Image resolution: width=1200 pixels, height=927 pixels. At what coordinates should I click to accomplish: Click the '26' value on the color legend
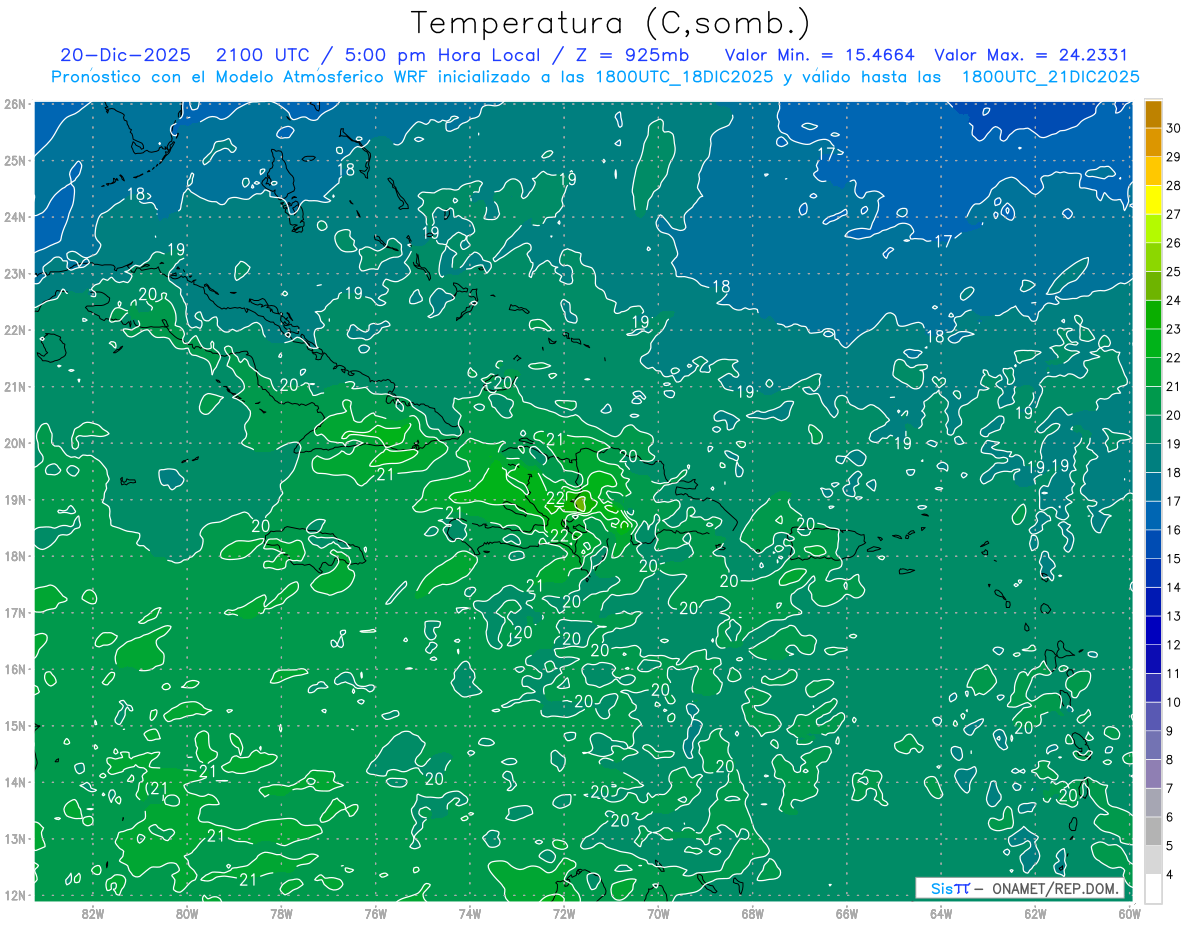pos(1173,243)
